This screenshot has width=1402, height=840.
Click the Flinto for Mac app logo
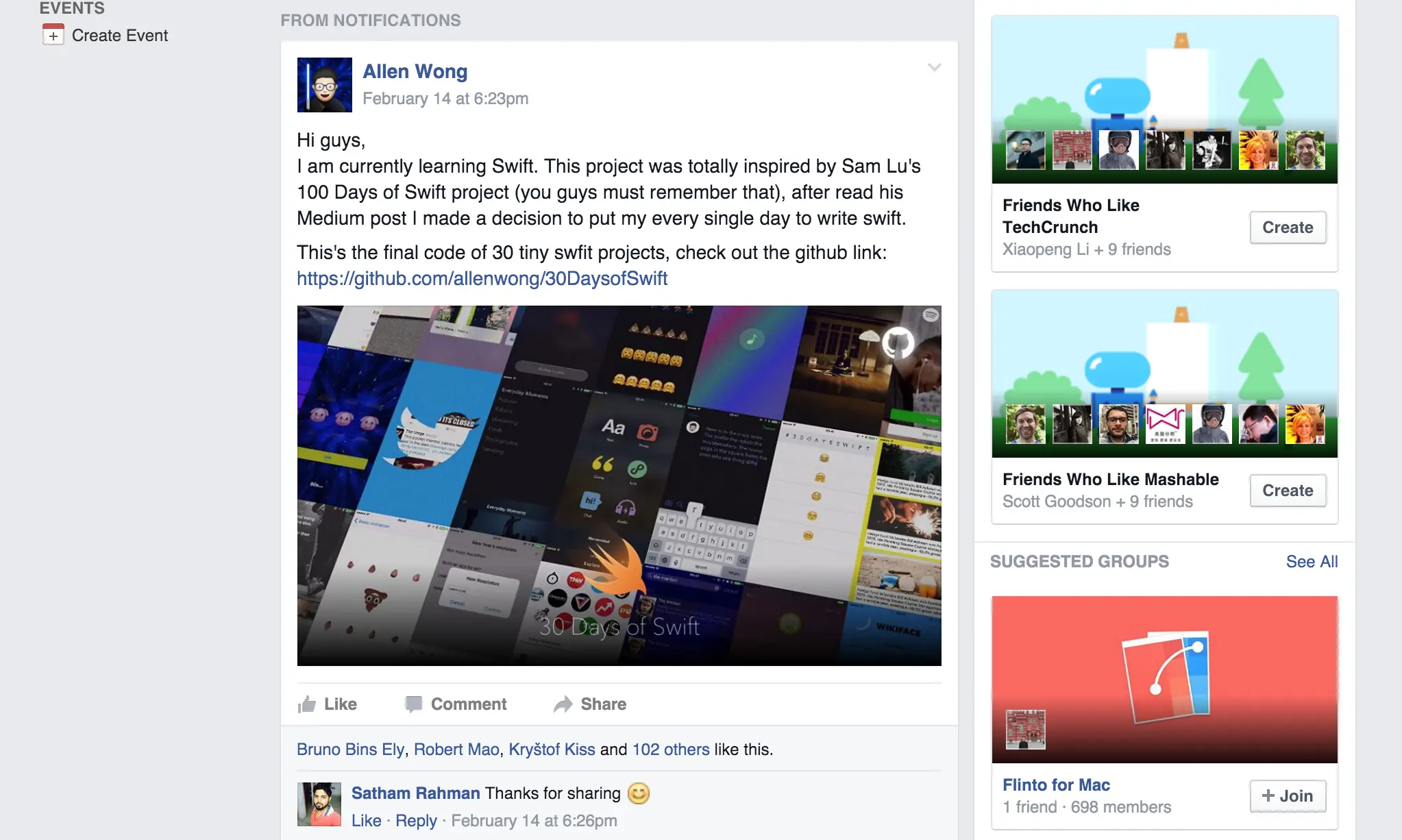tap(1166, 676)
